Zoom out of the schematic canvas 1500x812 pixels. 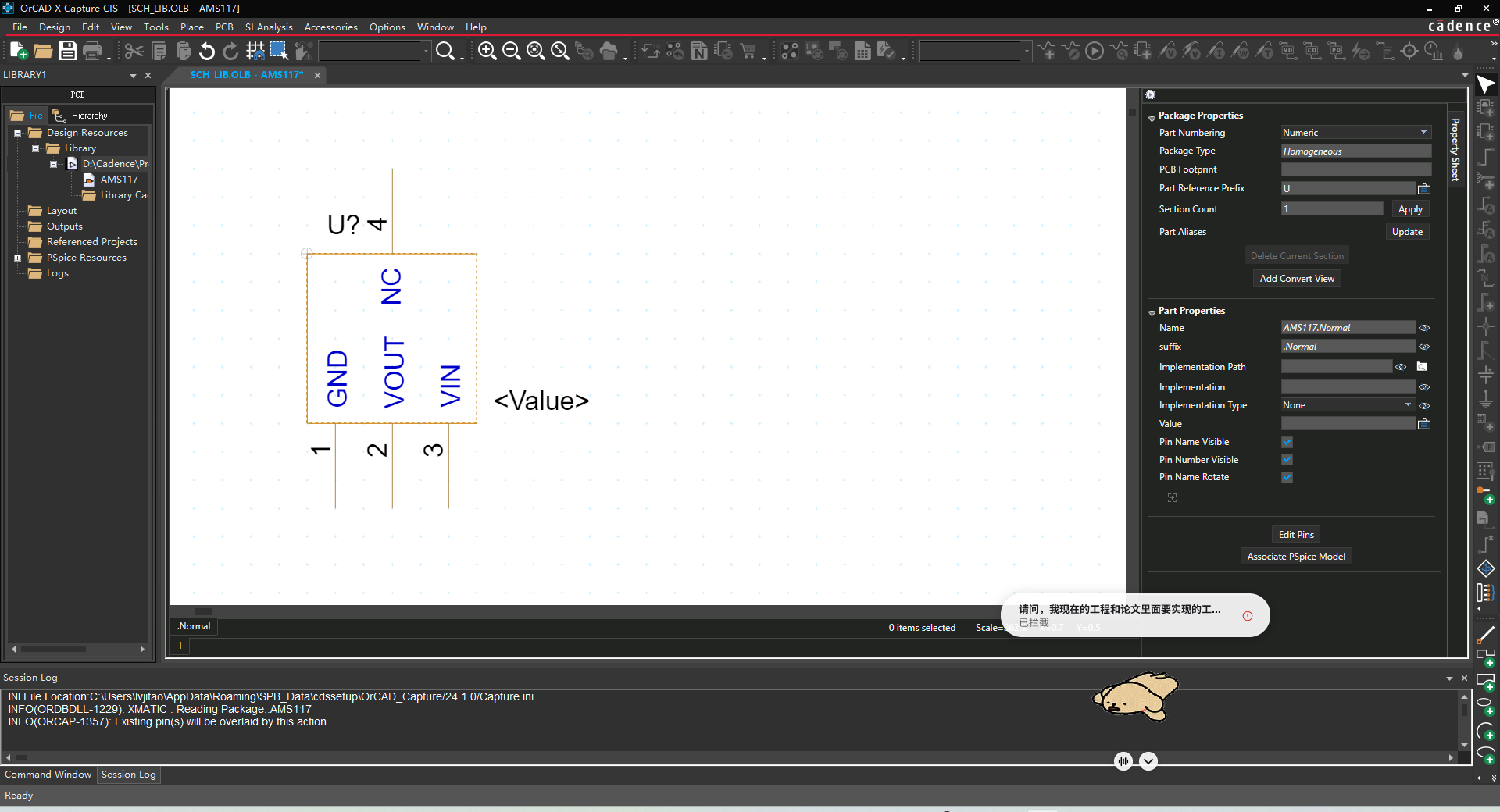pyautogui.click(x=511, y=52)
